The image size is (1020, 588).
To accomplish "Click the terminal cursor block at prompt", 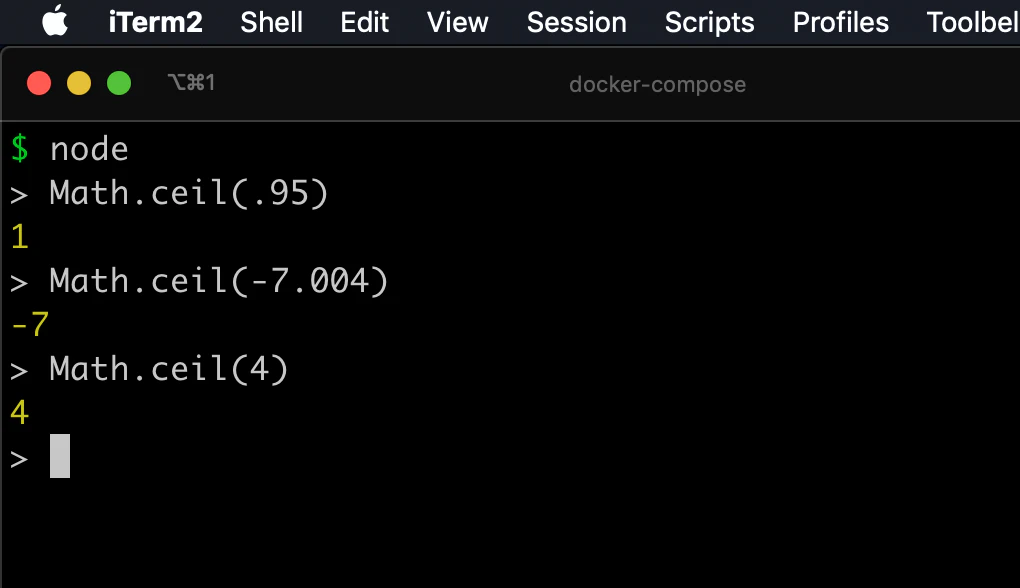I will tap(60, 456).
